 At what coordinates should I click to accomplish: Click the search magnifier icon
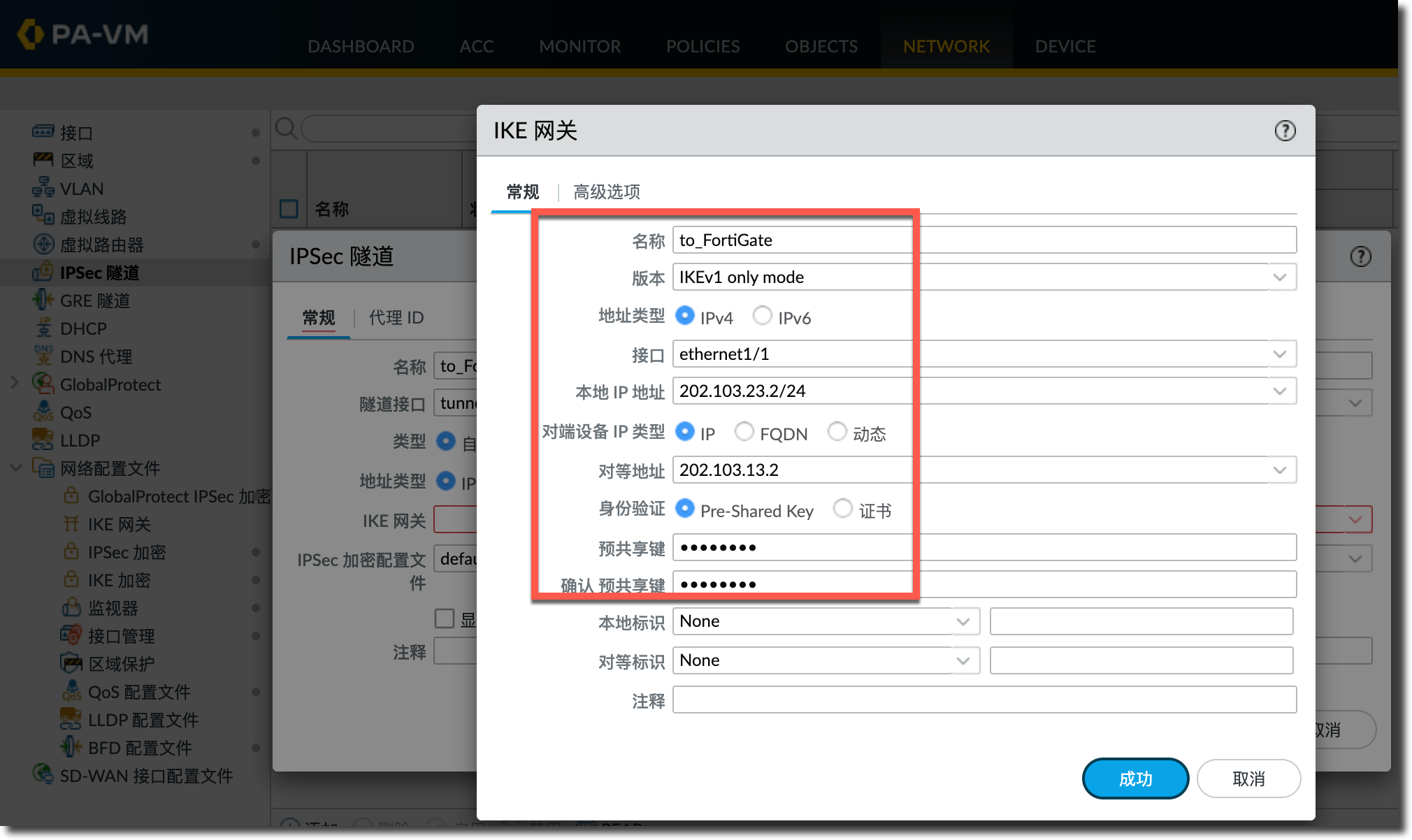[286, 129]
